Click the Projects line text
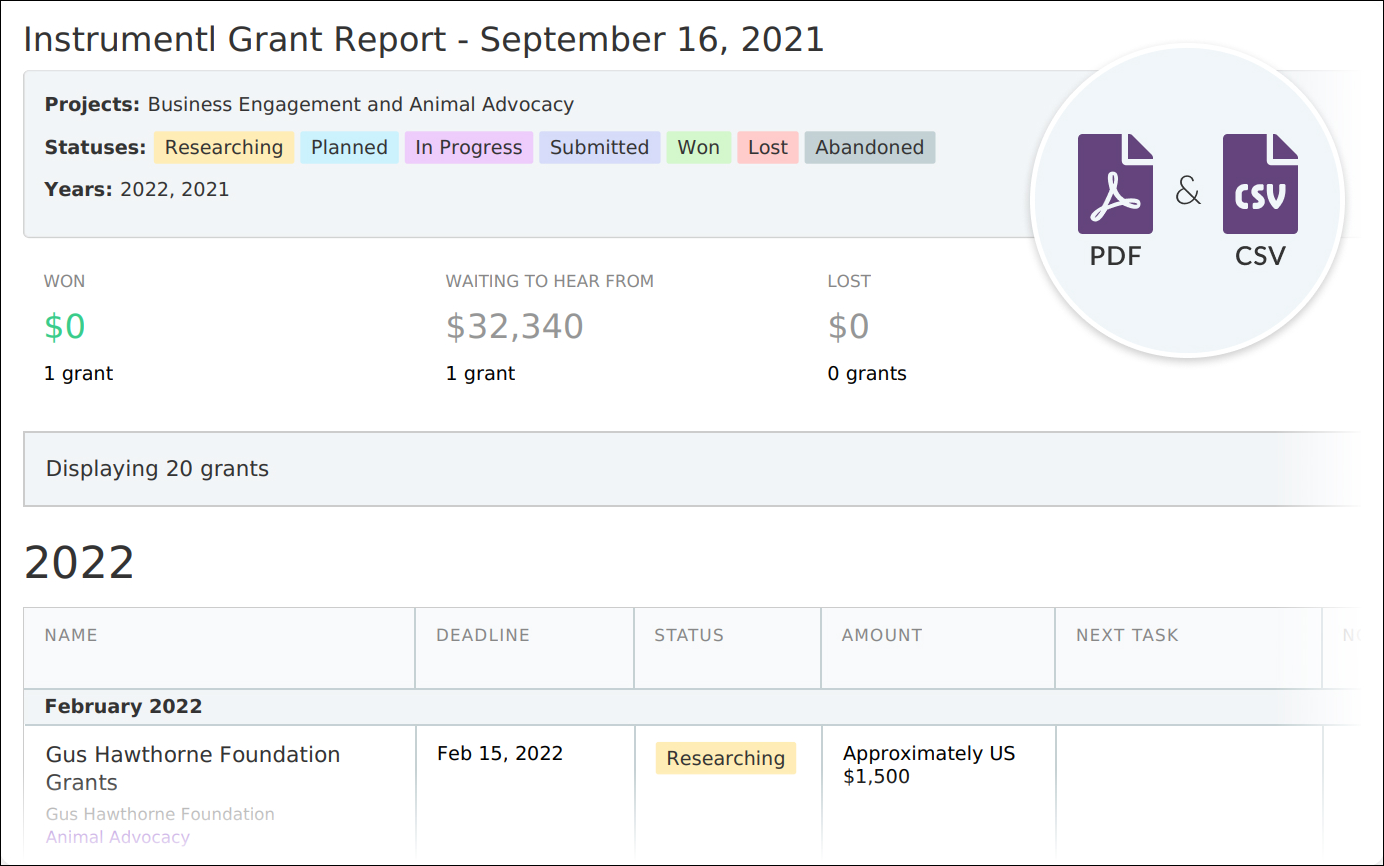Viewport: 1384px width, 866px height. pos(310,104)
